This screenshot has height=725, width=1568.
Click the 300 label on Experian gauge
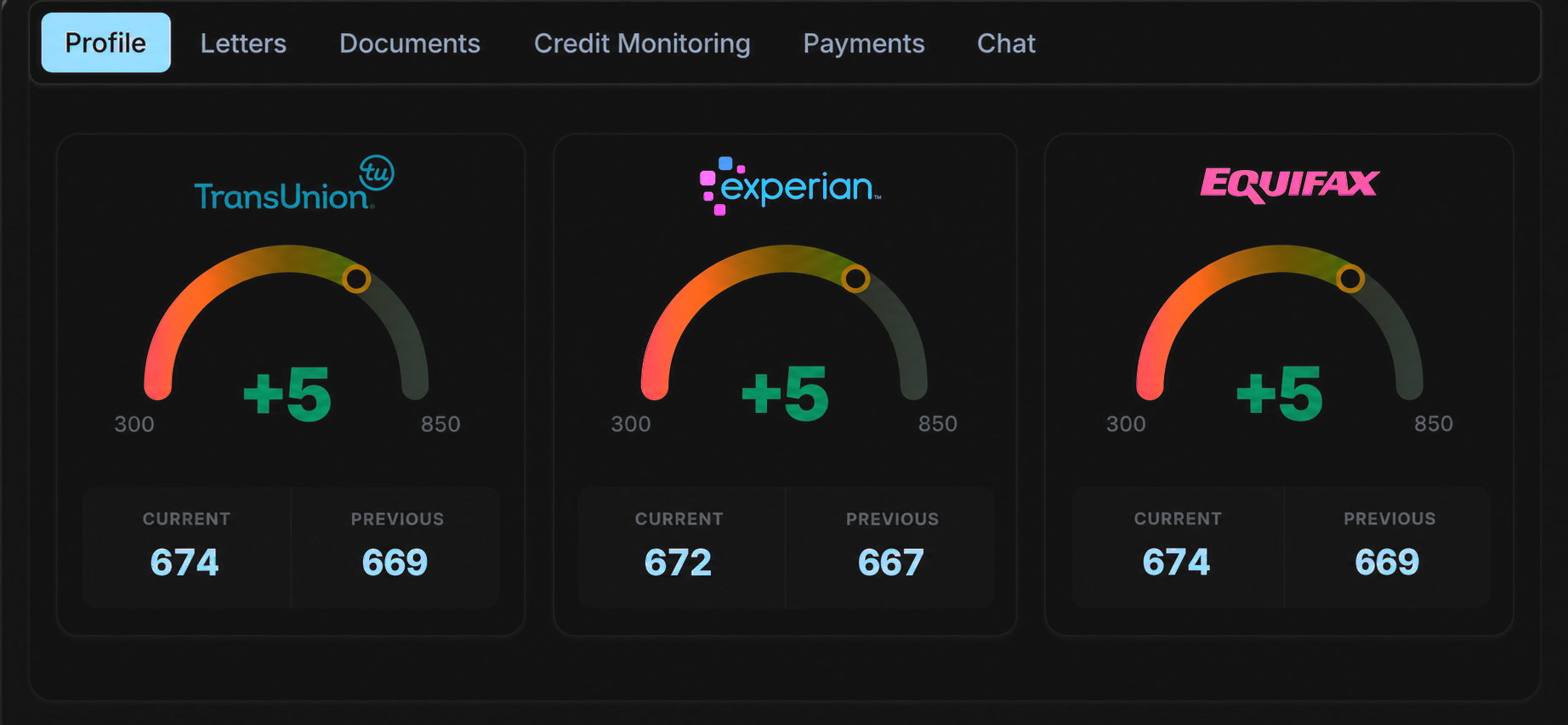tap(631, 424)
